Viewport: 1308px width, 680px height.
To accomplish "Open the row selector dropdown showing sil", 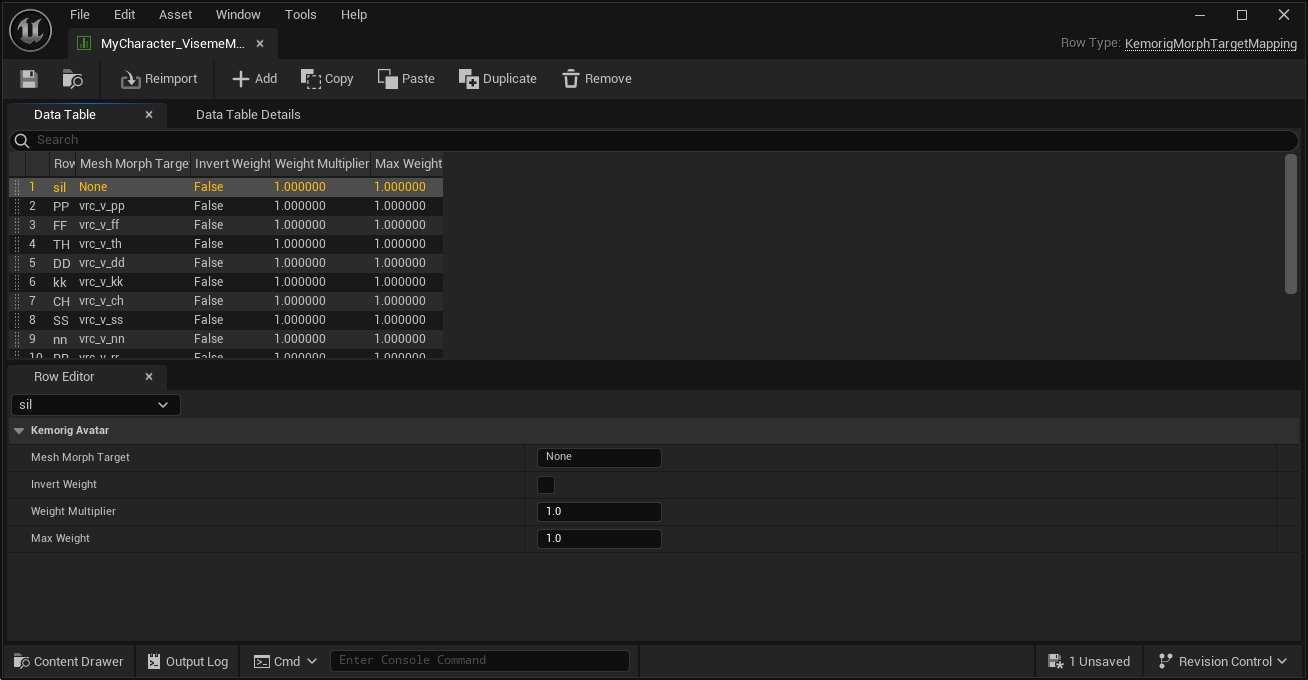I will 95,405.
